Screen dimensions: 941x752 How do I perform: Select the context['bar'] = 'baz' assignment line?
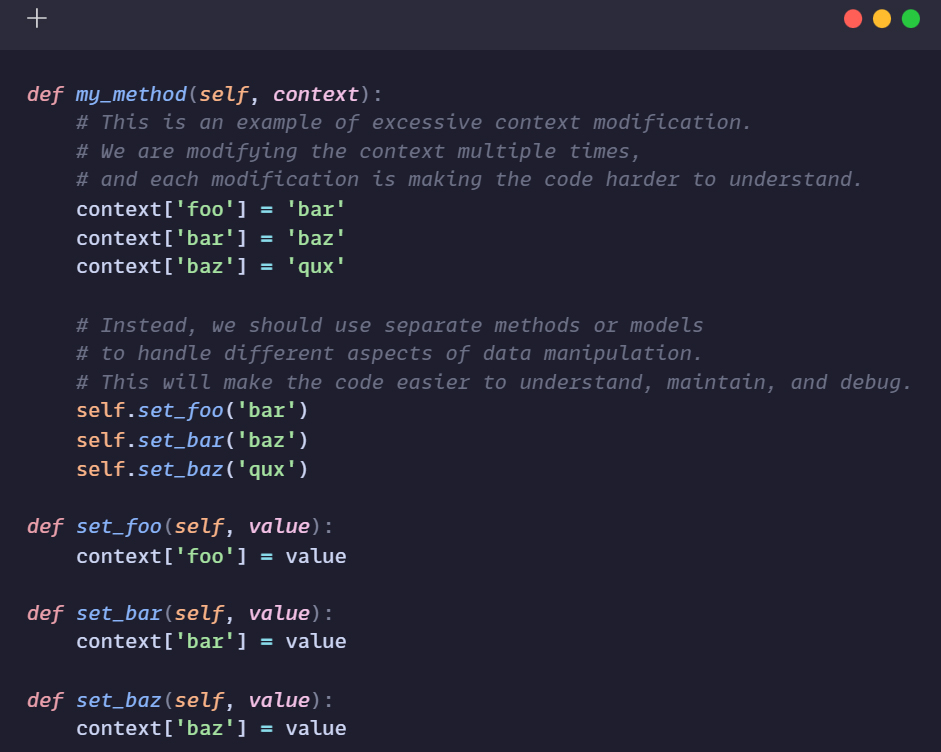(x=210, y=237)
